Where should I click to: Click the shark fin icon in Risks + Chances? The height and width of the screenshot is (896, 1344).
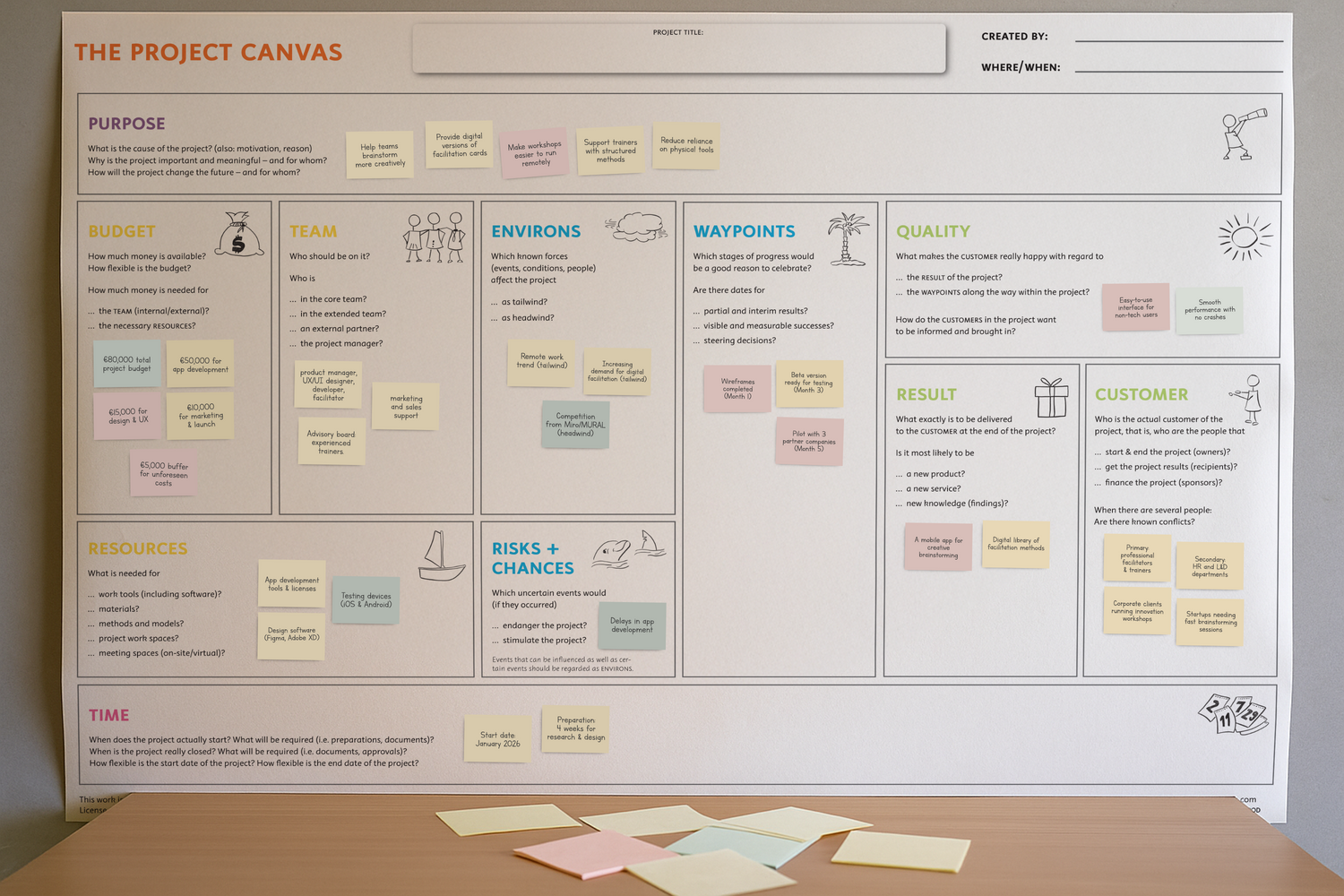tap(649, 543)
